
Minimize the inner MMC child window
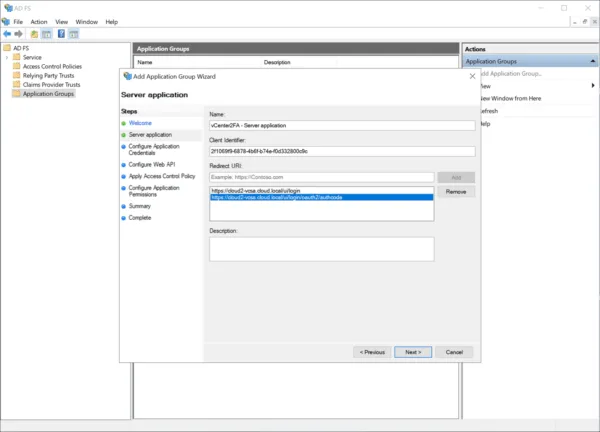[575, 22]
